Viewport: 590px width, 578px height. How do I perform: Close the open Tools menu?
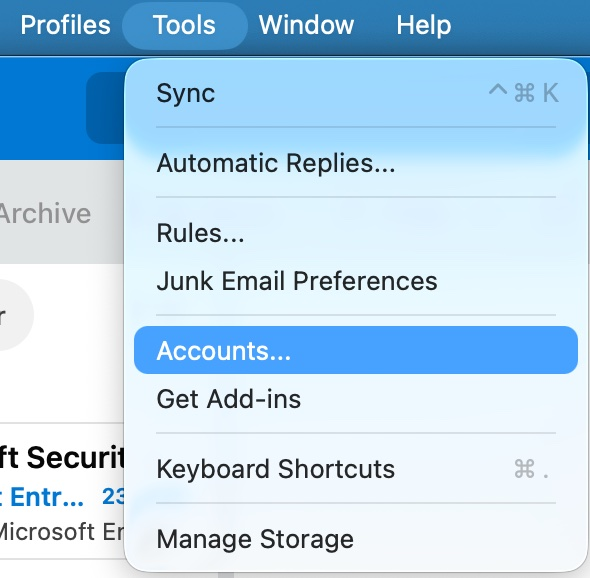pos(184,25)
